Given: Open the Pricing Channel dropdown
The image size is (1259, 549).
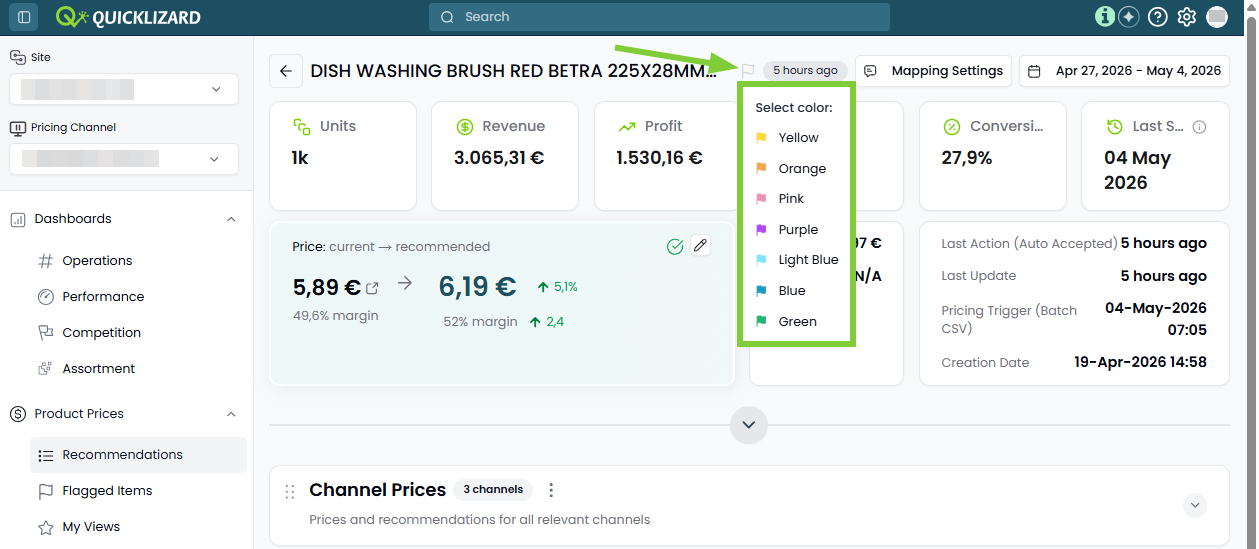Looking at the screenshot, I should tap(124, 159).
